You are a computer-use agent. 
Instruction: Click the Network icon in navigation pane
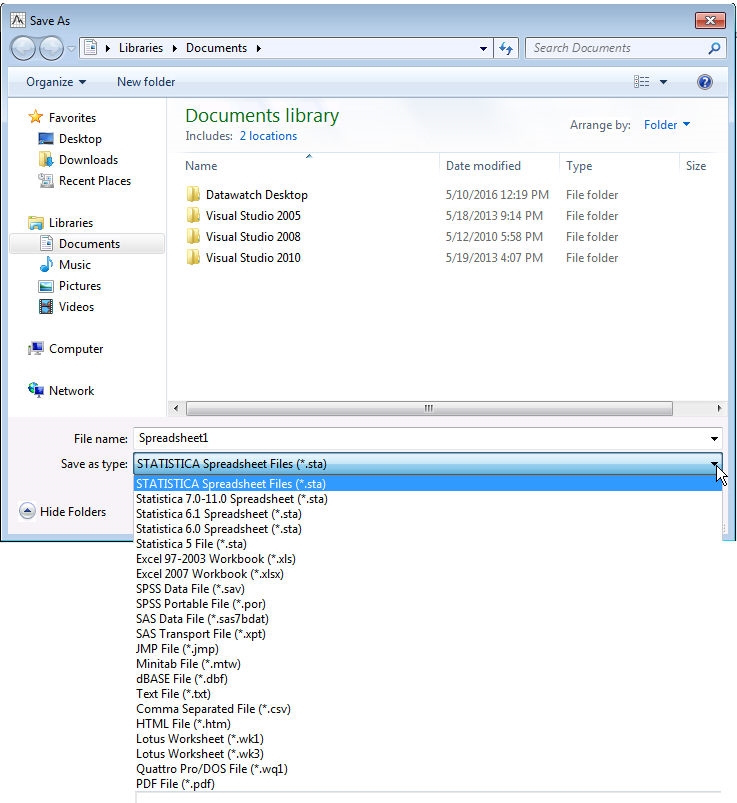(36, 390)
